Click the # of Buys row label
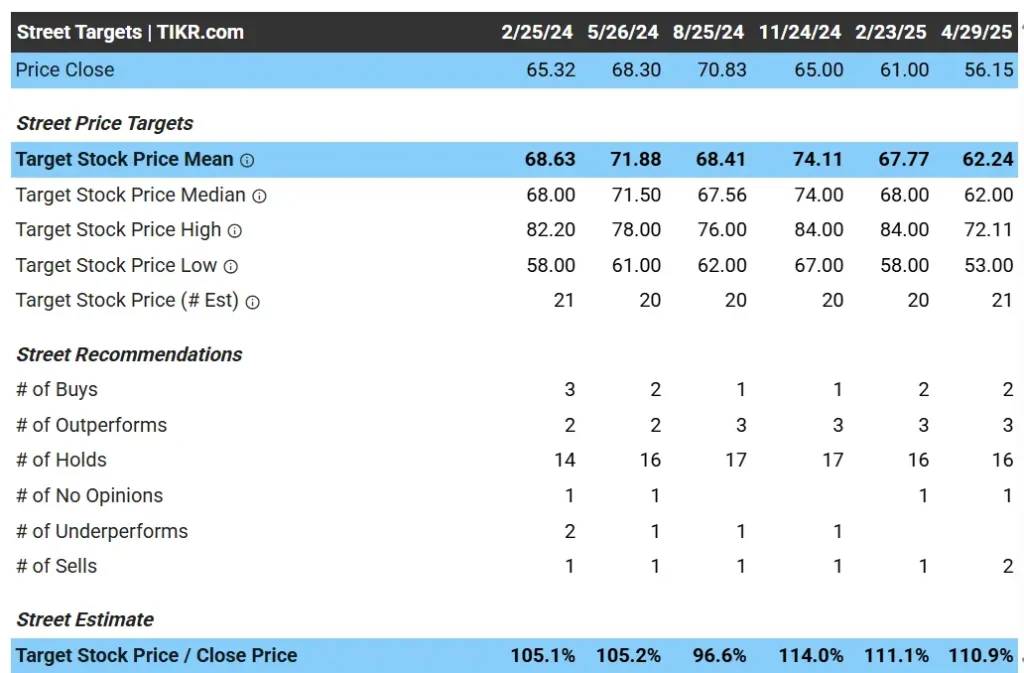Screen dimensions: 1024x673 pyautogui.click(x=57, y=390)
